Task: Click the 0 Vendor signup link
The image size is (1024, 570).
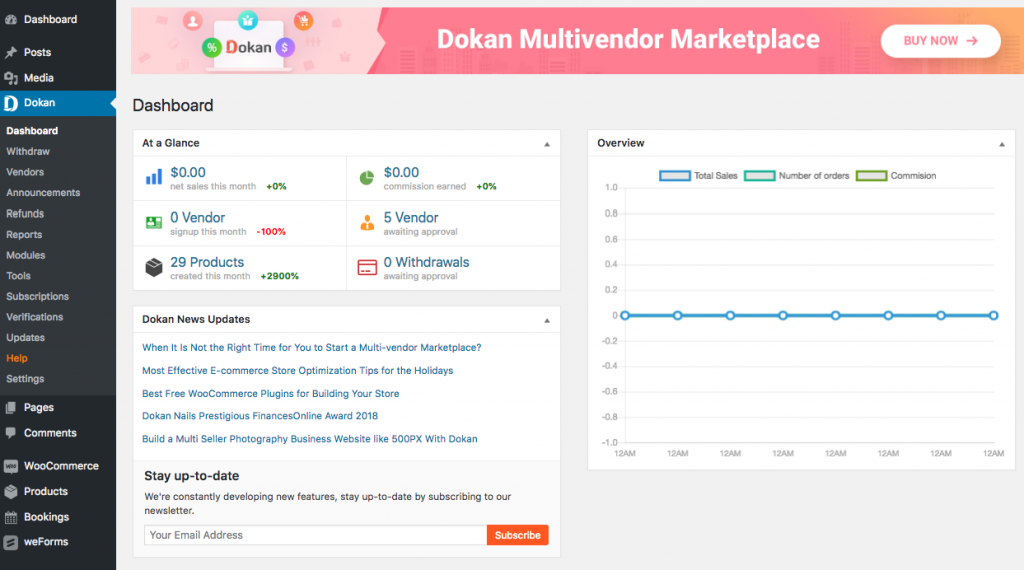Action: 197,217
